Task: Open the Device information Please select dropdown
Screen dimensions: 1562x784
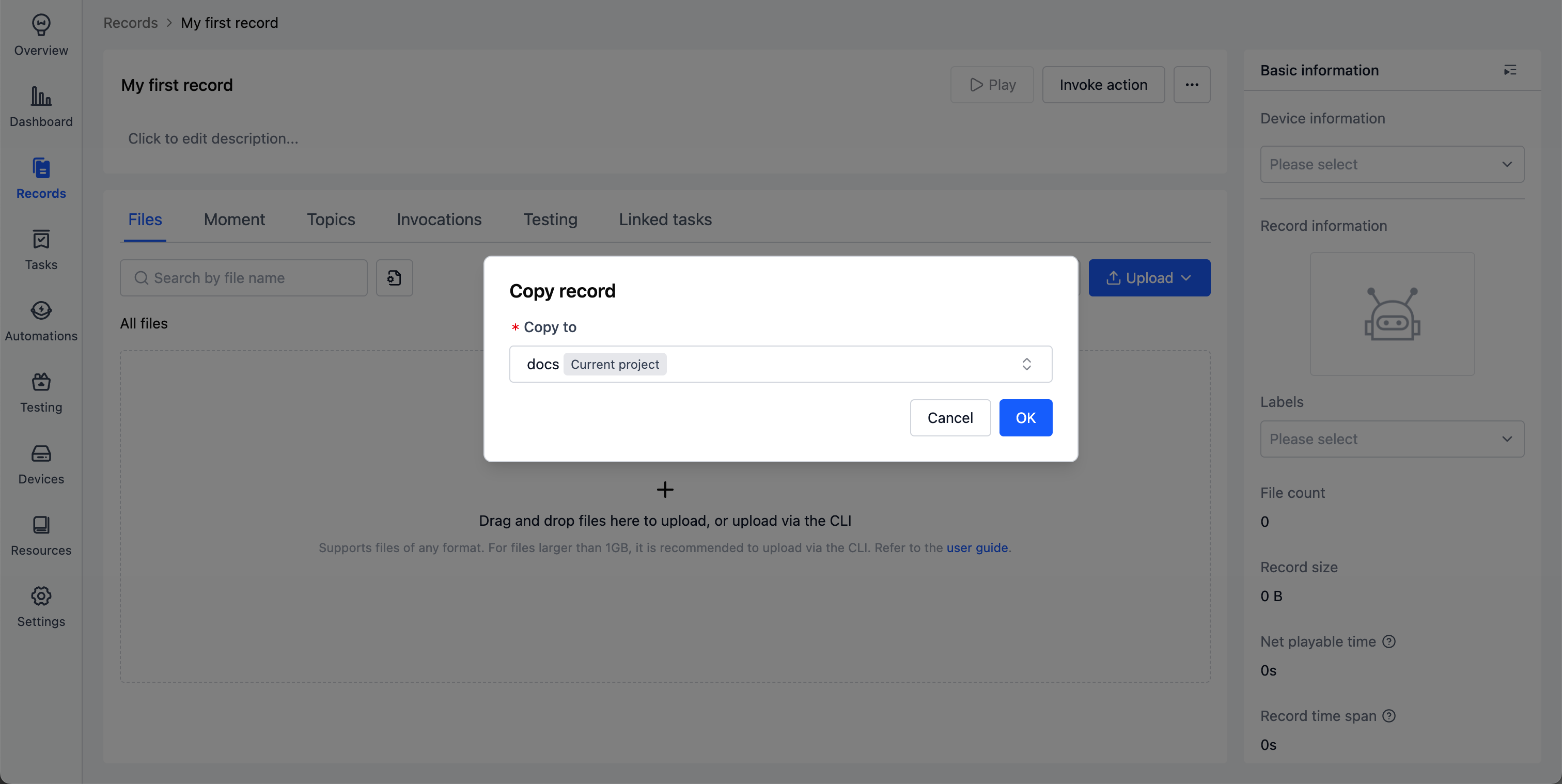Action: pyautogui.click(x=1391, y=164)
